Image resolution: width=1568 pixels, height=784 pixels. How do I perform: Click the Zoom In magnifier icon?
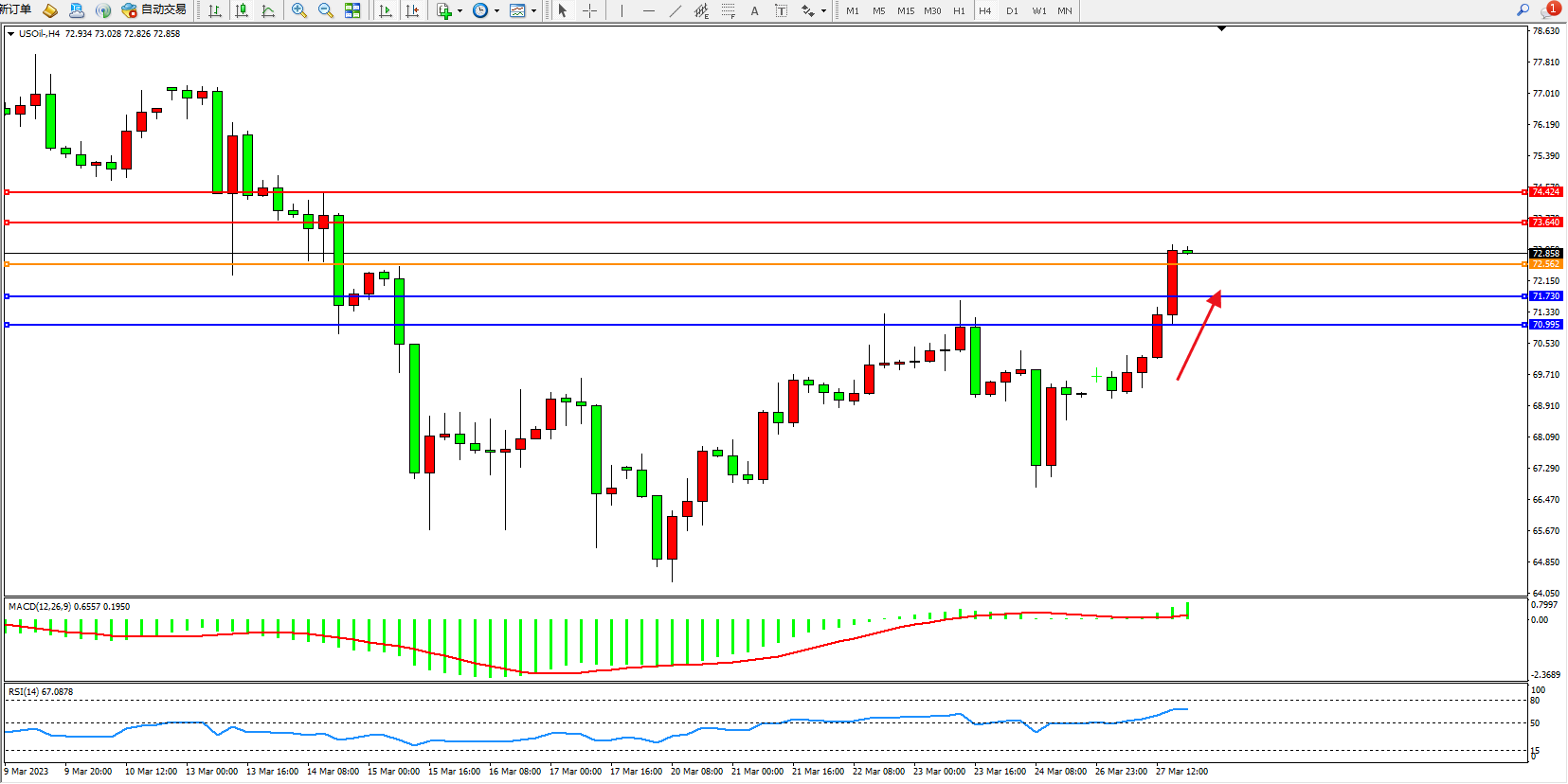(299, 10)
